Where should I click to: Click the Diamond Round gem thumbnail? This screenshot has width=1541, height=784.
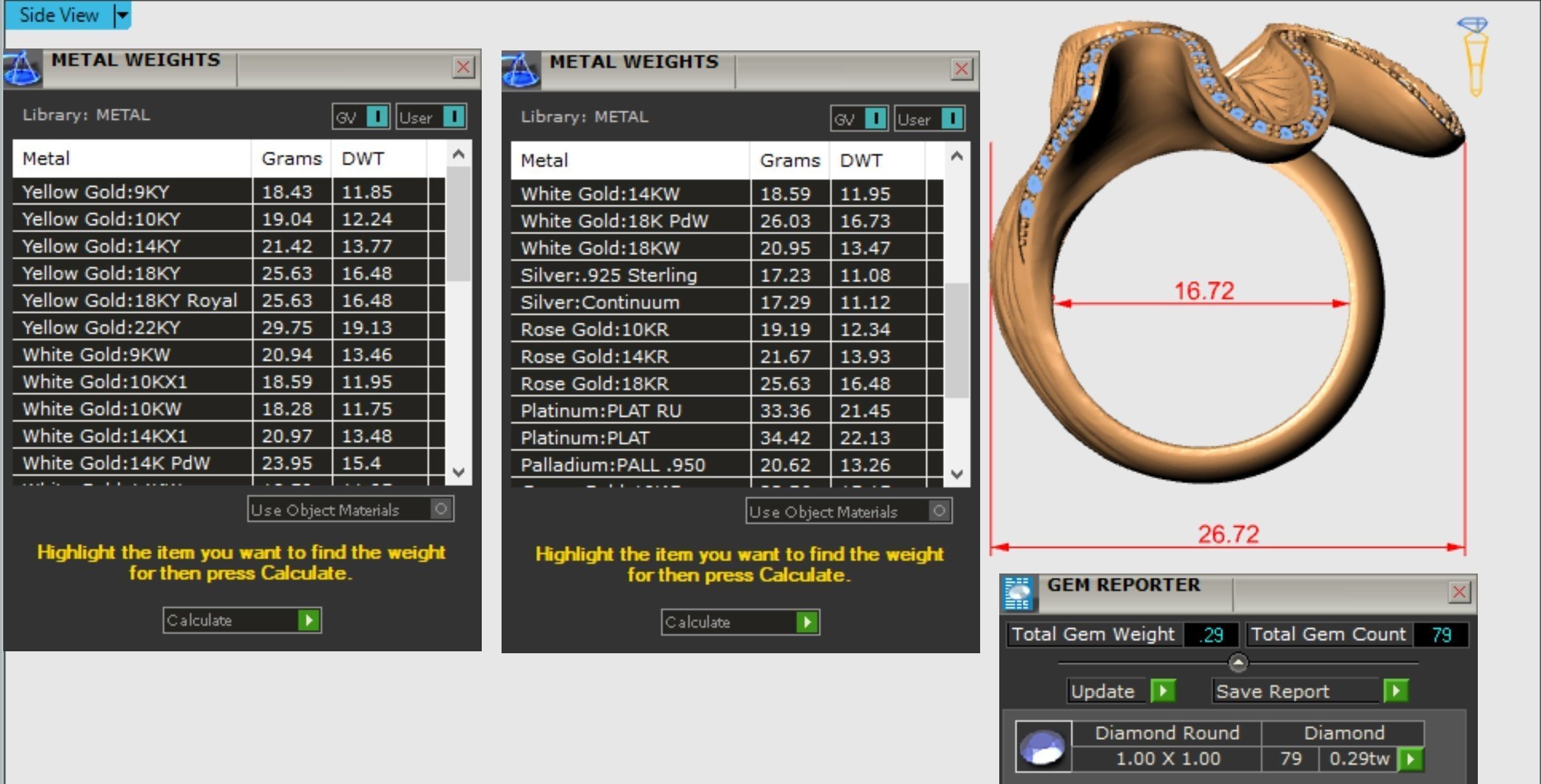1043,746
